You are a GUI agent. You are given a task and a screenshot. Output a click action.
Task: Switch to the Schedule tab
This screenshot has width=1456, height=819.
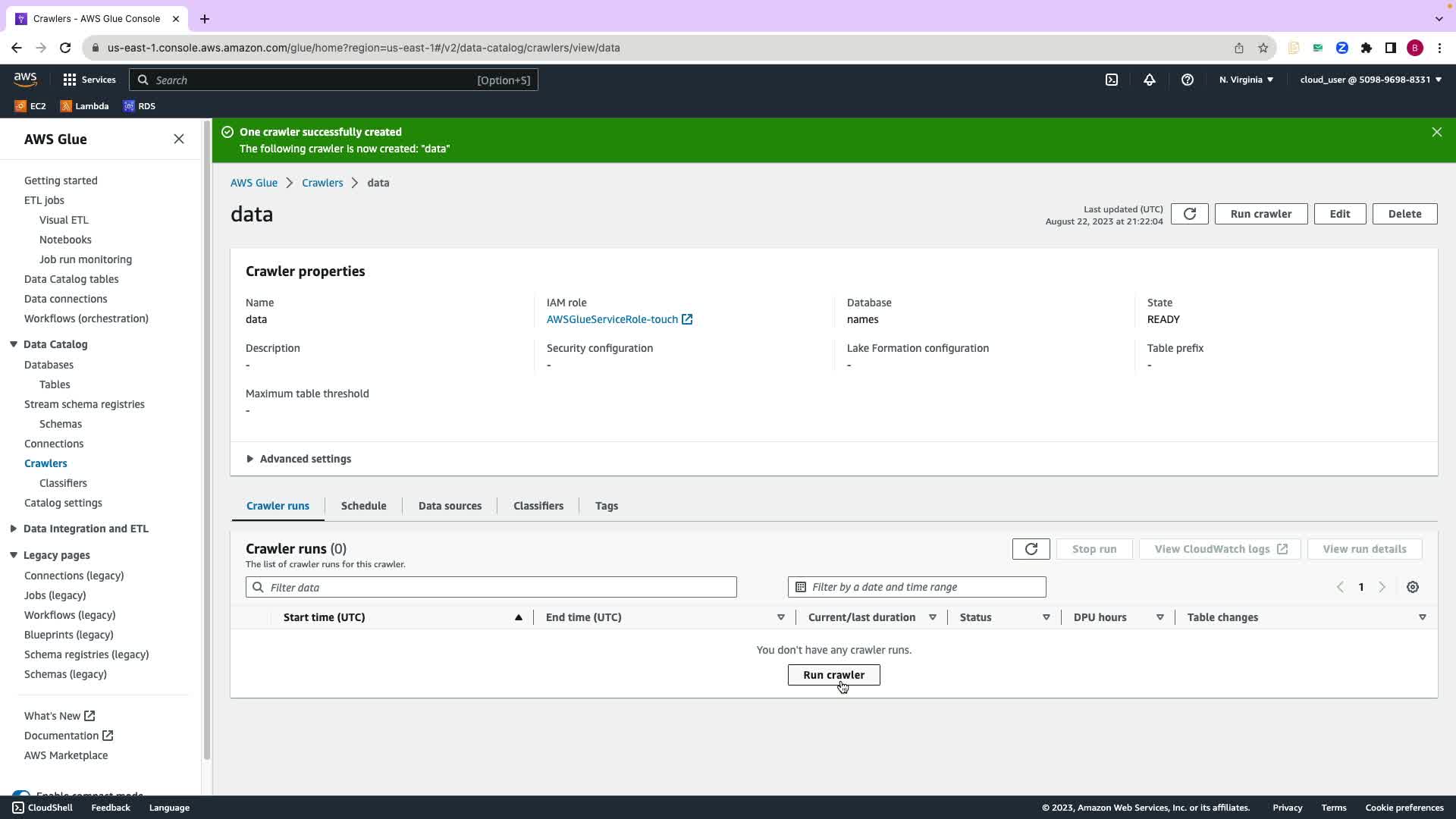pyautogui.click(x=363, y=506)
